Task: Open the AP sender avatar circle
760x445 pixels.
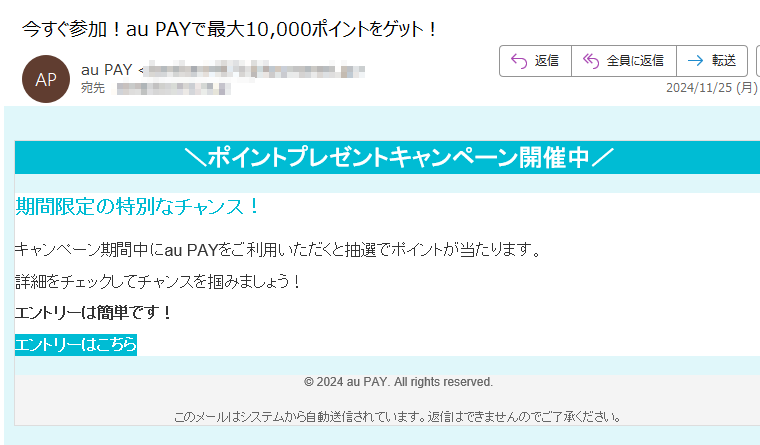Action: coord(46,79)
